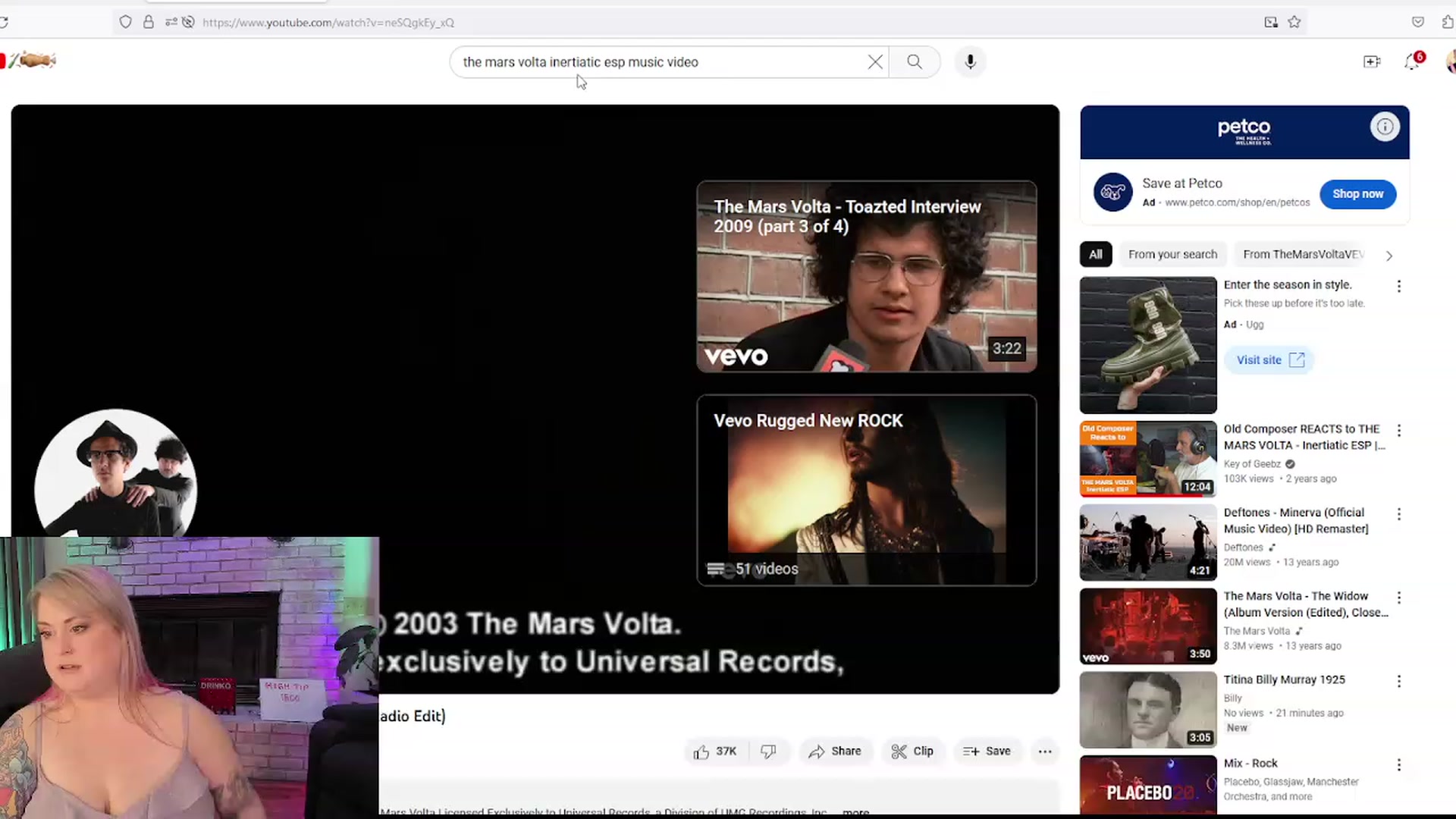Click the magnifying glass search button
The width and height of the screenshot is (1456, 819).
click(915, 62)
